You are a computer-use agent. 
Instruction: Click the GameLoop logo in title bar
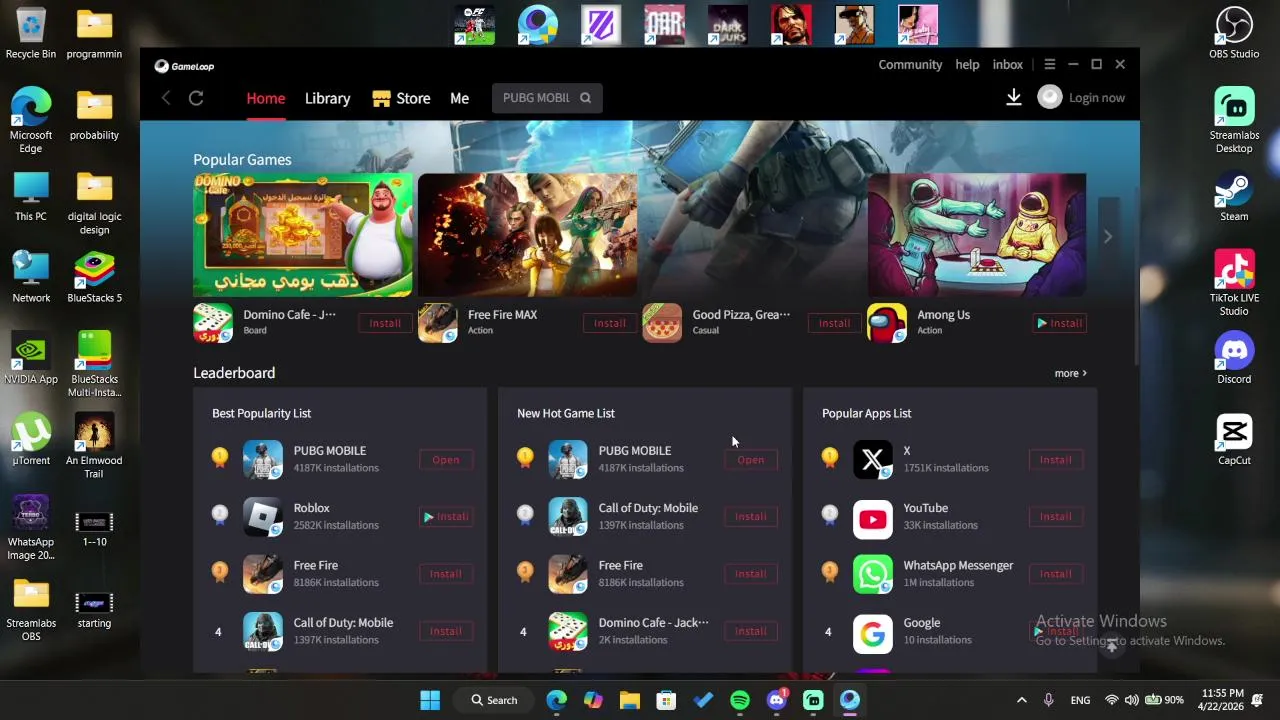coord(184,66)
